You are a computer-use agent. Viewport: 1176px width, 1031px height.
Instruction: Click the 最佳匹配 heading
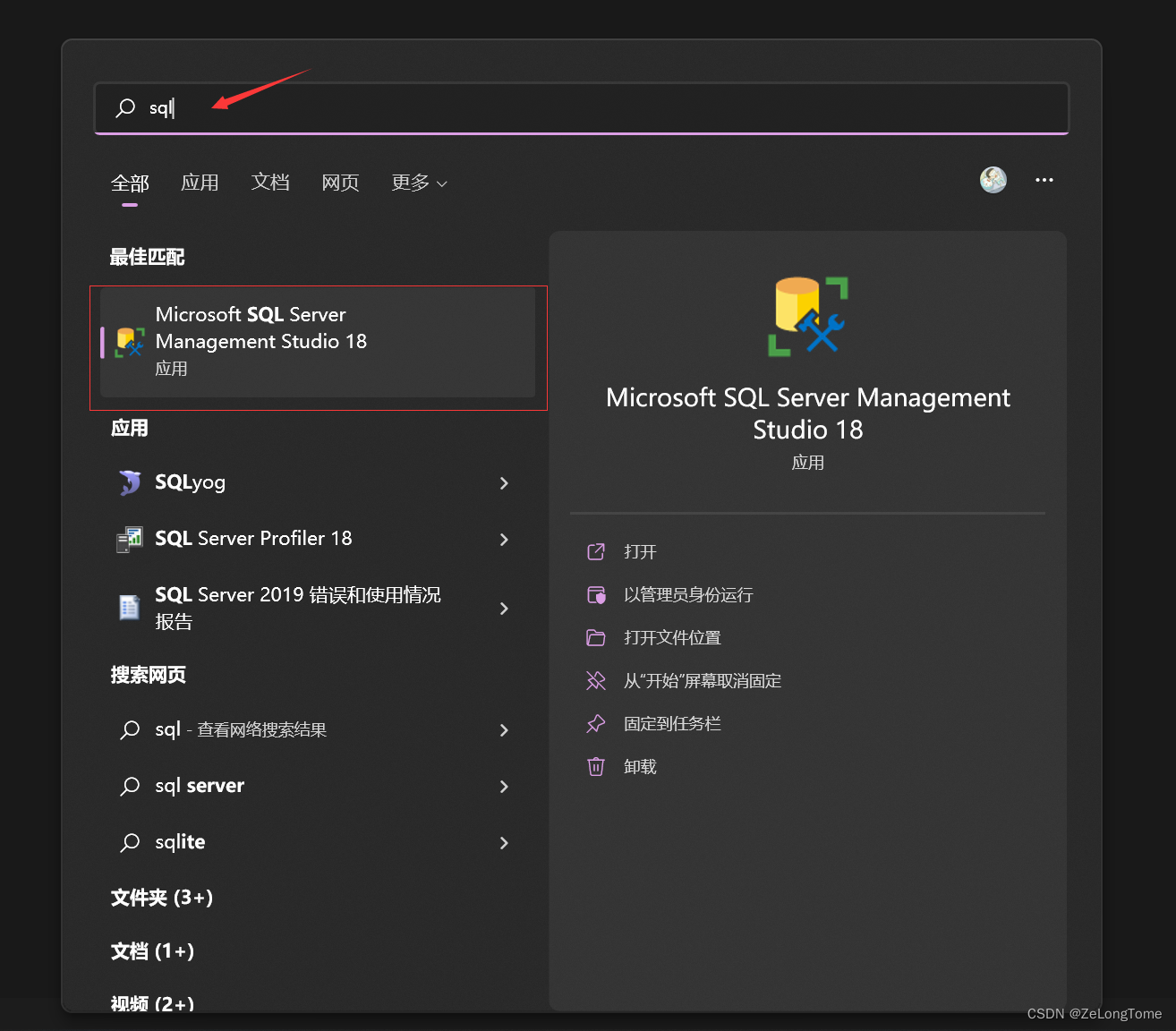(x=148, y=258)
